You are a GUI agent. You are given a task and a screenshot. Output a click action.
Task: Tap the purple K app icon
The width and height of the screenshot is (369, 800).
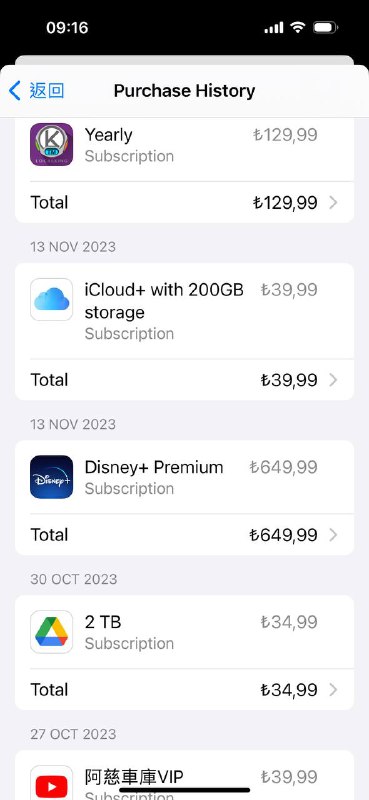pyautogui.click(x=52, y=144)
